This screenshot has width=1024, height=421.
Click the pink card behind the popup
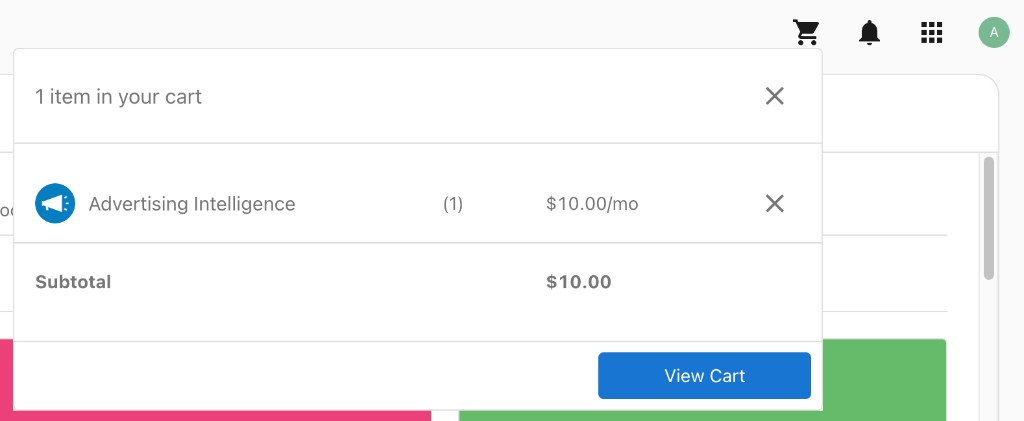pos(200,415)
